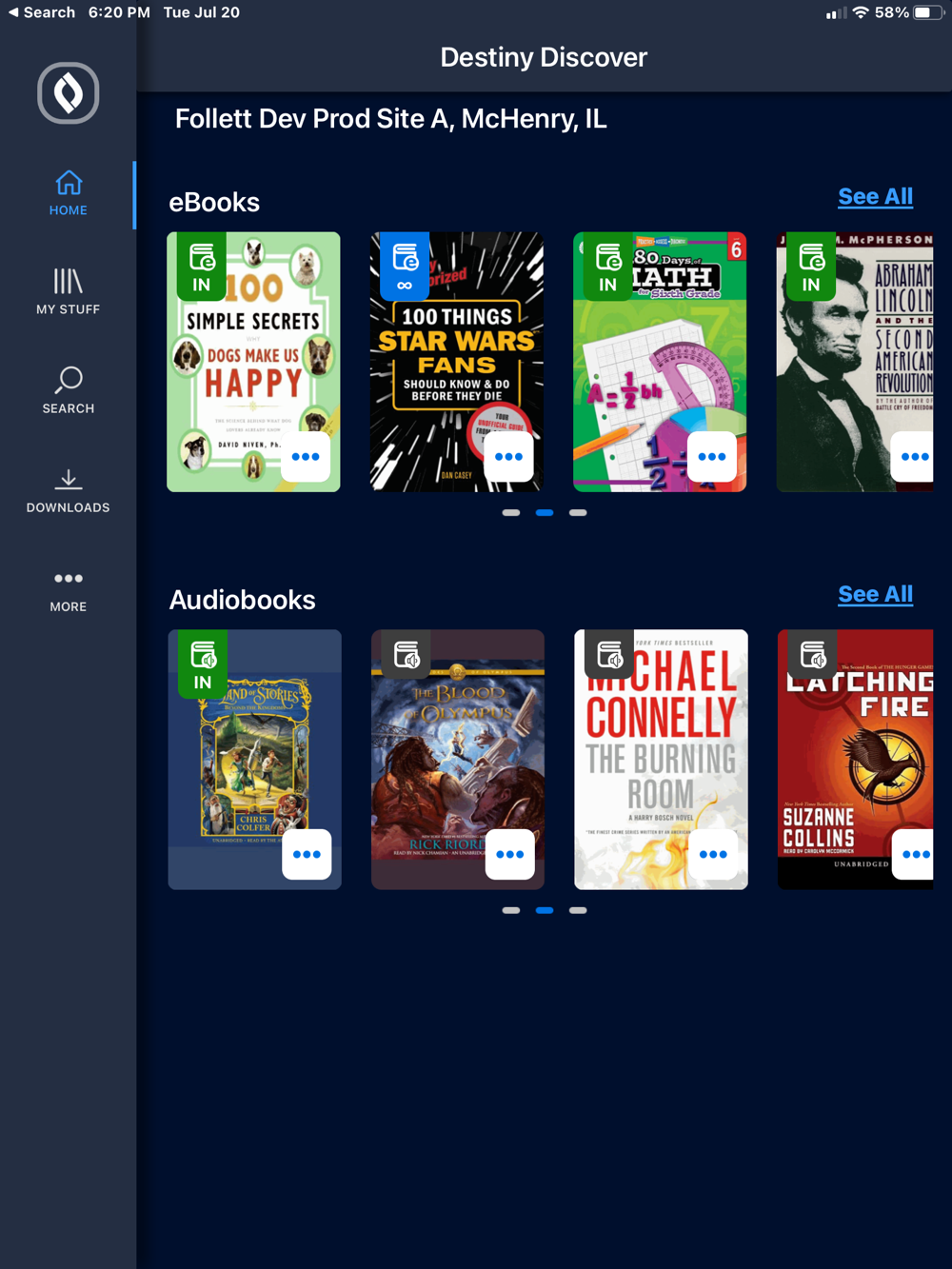The image size is (952, 1269).
Task: Open the Downloads tab
Action: (x=68, y=490)
